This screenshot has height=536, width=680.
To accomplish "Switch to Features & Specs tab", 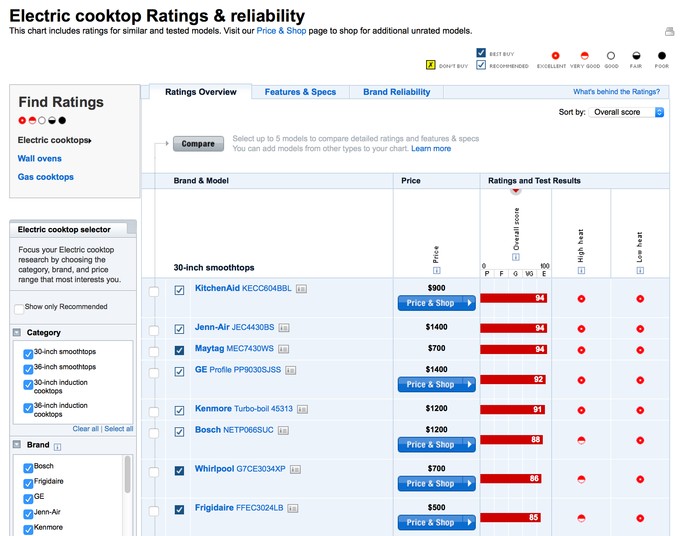I will (300, 92).
